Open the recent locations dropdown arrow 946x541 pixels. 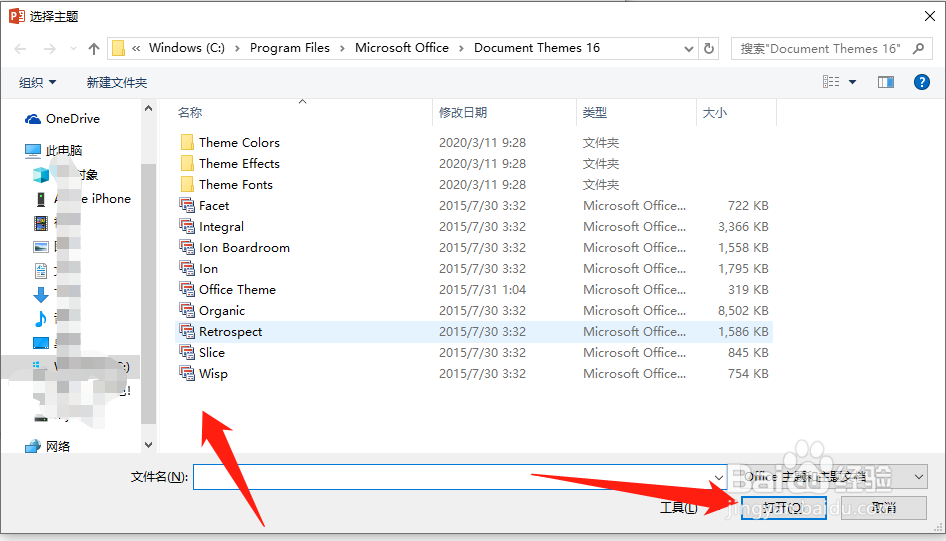pos(74,49)
